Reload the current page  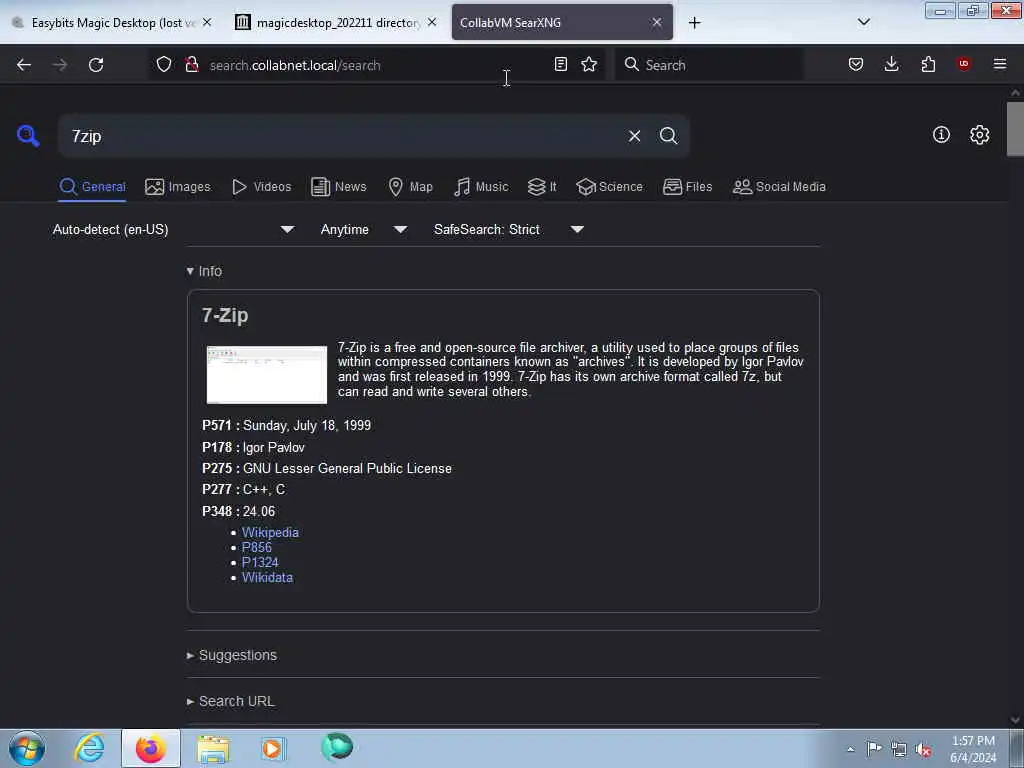click(96, 65)
